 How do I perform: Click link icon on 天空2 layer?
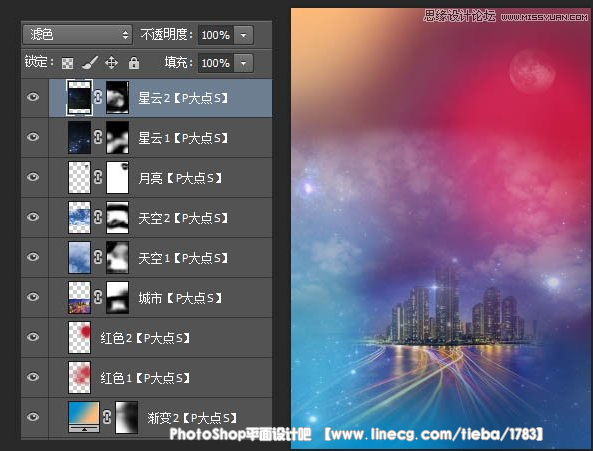tap(98, 217)
